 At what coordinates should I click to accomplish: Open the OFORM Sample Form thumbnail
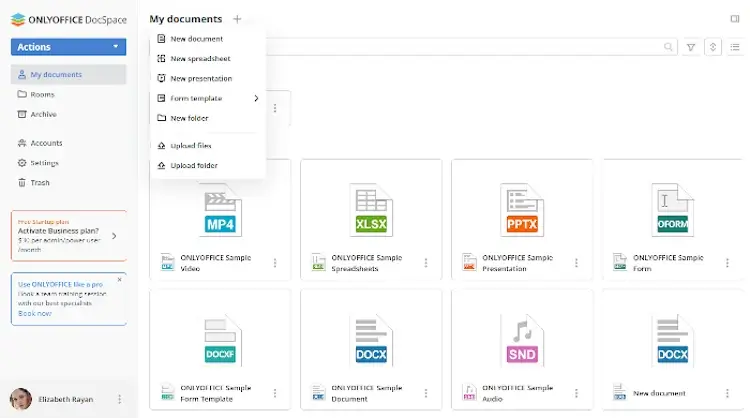tap(673, 210)
